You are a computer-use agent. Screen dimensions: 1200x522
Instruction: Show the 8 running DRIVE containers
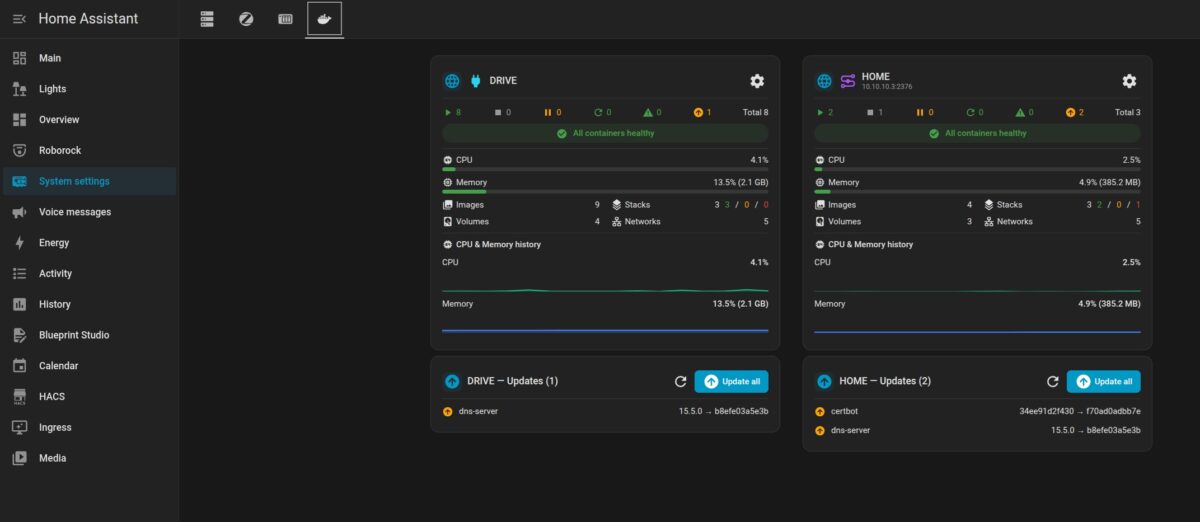tap(452, 112)
